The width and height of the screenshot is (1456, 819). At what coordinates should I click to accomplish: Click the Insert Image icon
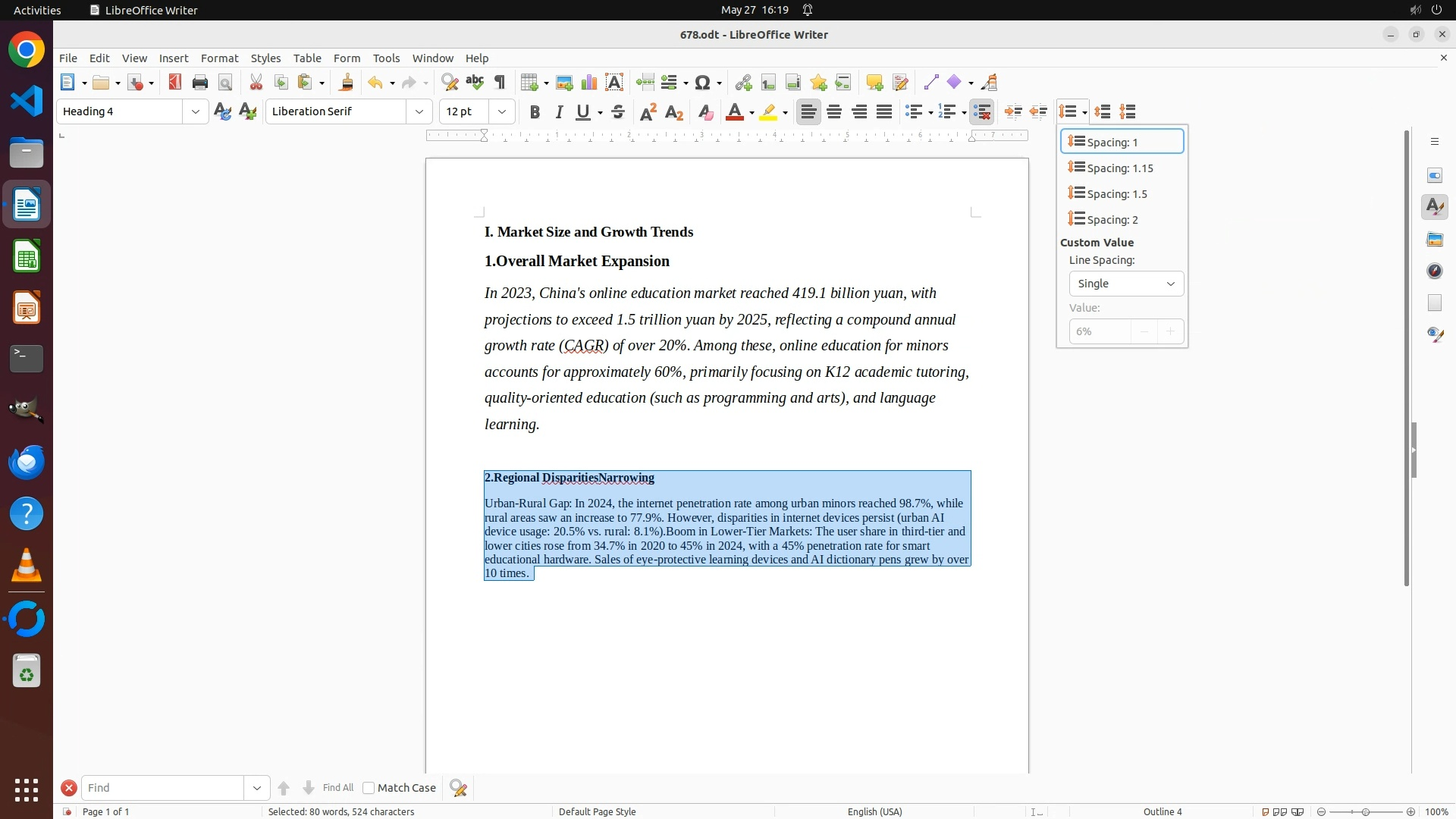click(564, 83)
